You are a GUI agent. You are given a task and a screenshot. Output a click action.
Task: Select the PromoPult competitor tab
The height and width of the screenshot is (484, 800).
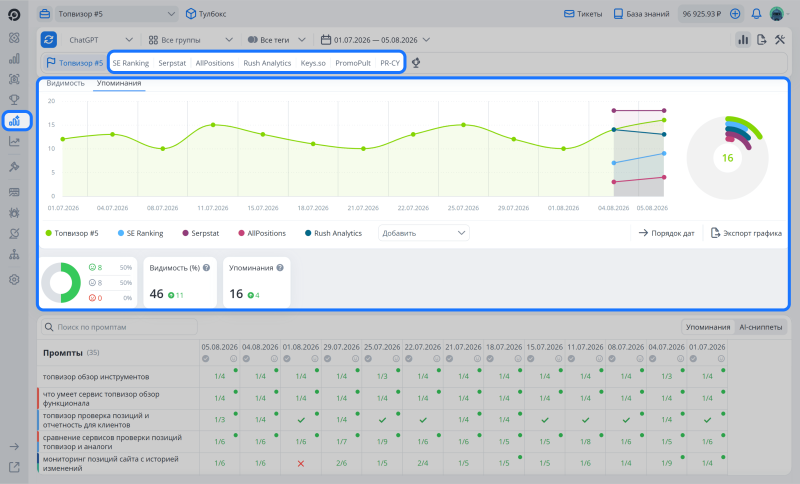[353, 63]
